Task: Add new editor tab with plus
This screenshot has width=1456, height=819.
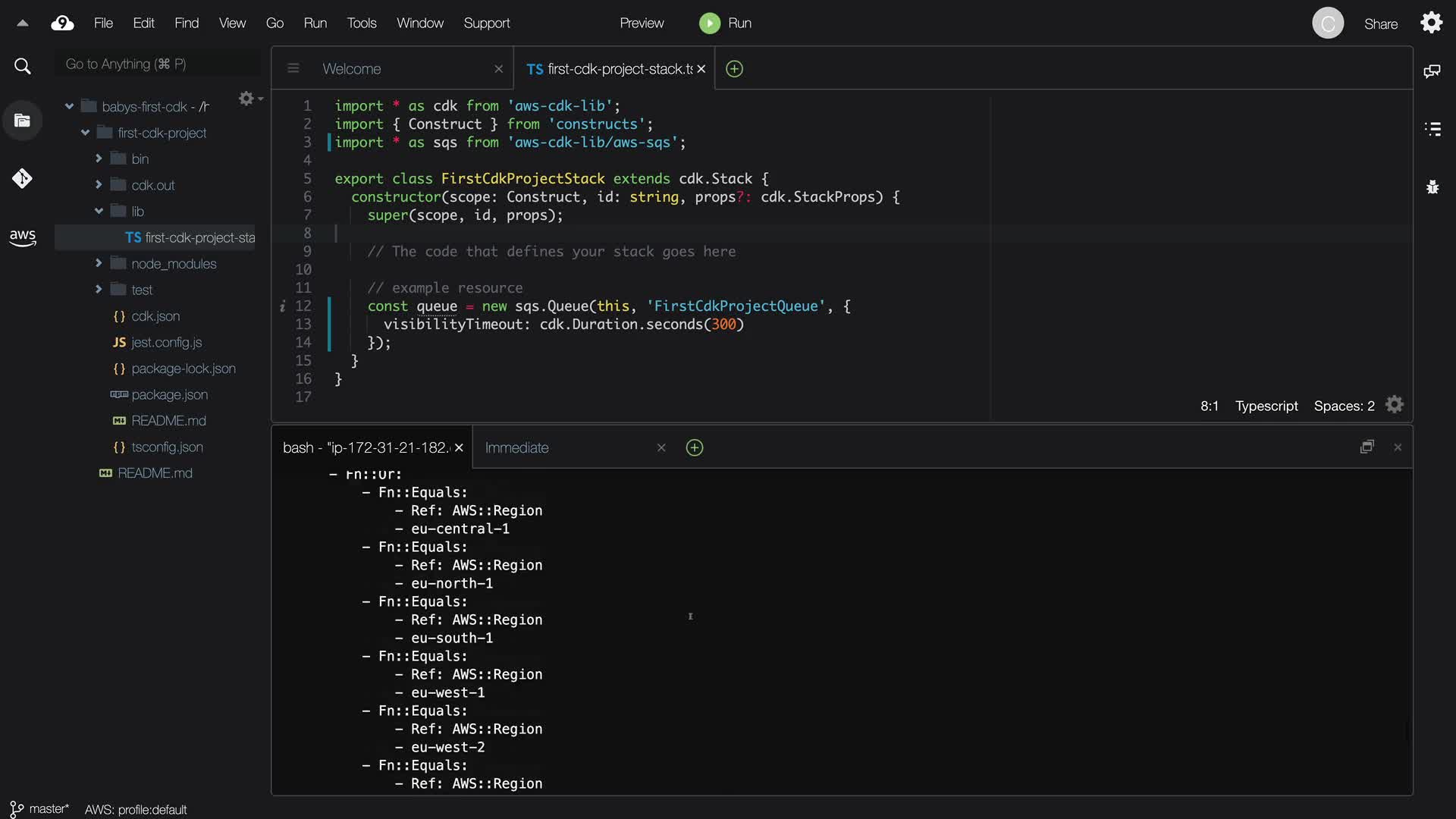Action: click(x=734, y=69)
